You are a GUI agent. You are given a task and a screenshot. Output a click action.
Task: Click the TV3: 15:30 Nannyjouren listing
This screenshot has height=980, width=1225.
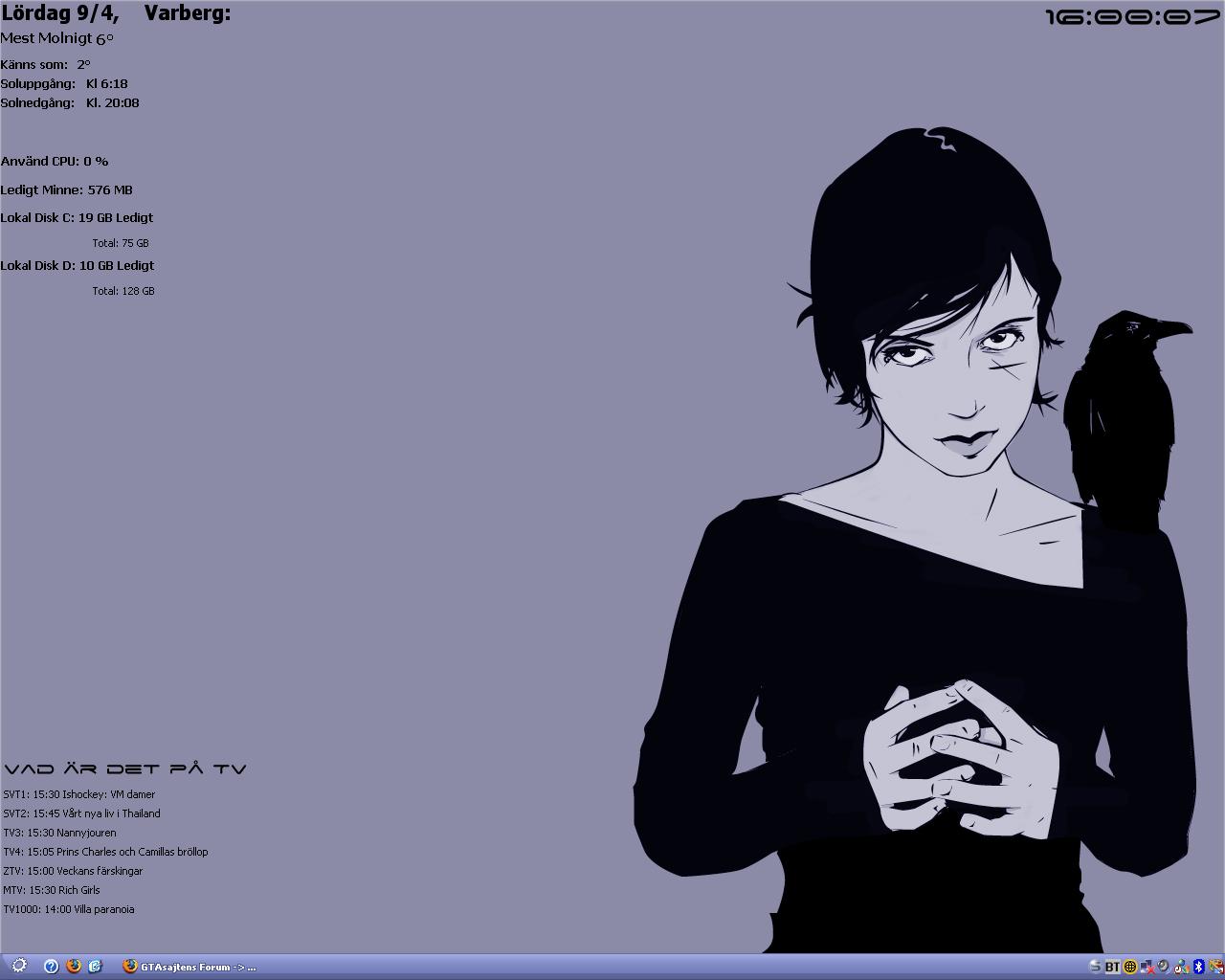click(59, 833)
